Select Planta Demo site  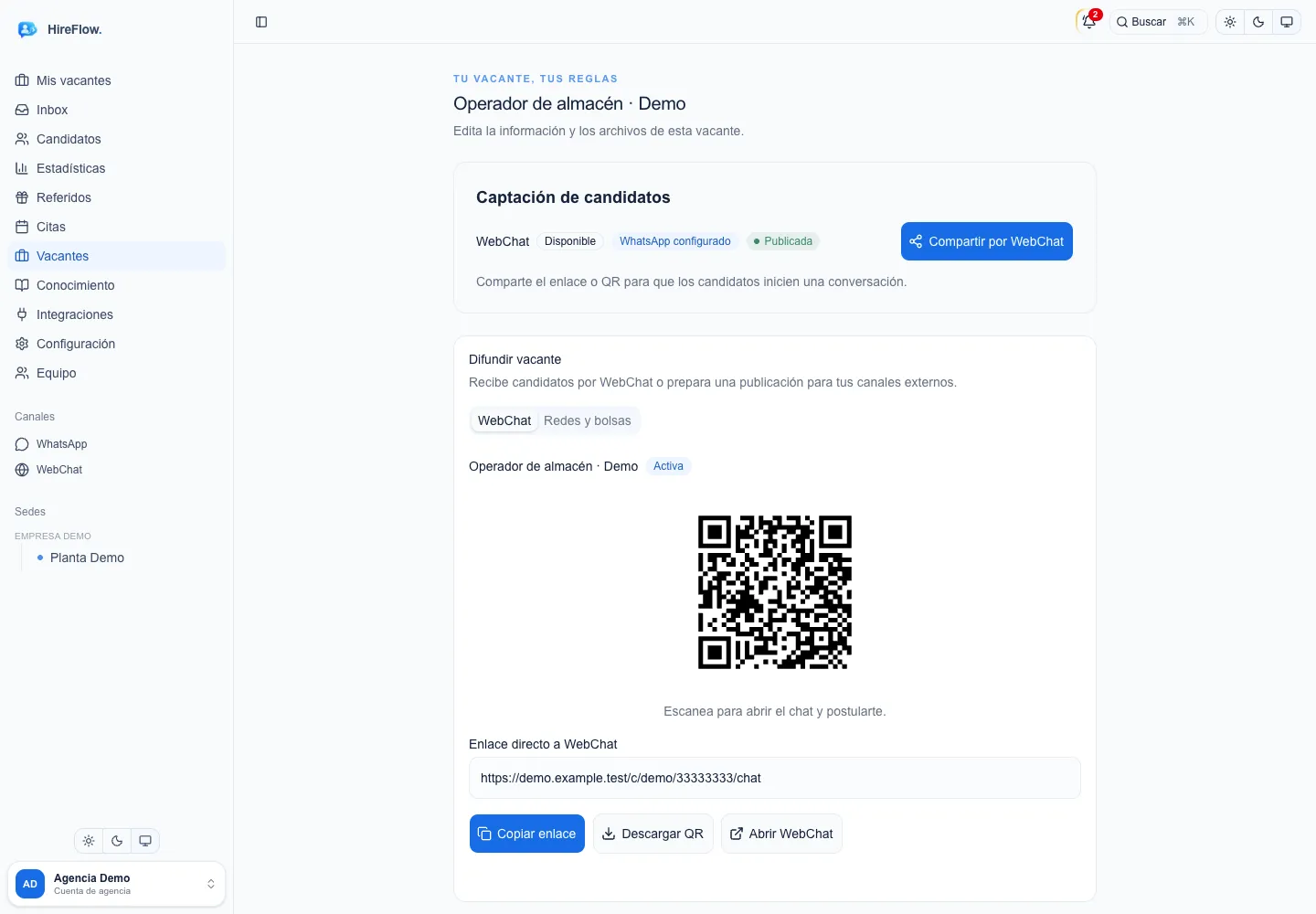[x=87, y=558]
